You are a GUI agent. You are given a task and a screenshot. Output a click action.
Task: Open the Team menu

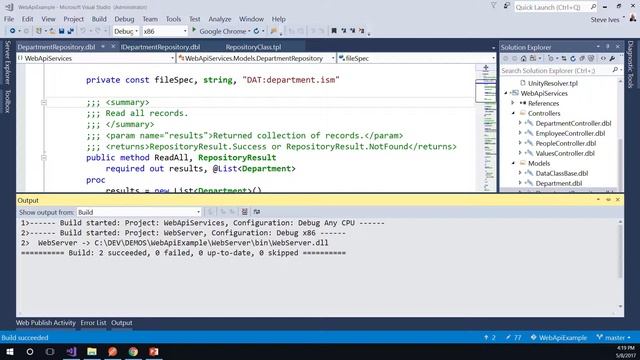(150, 19)
